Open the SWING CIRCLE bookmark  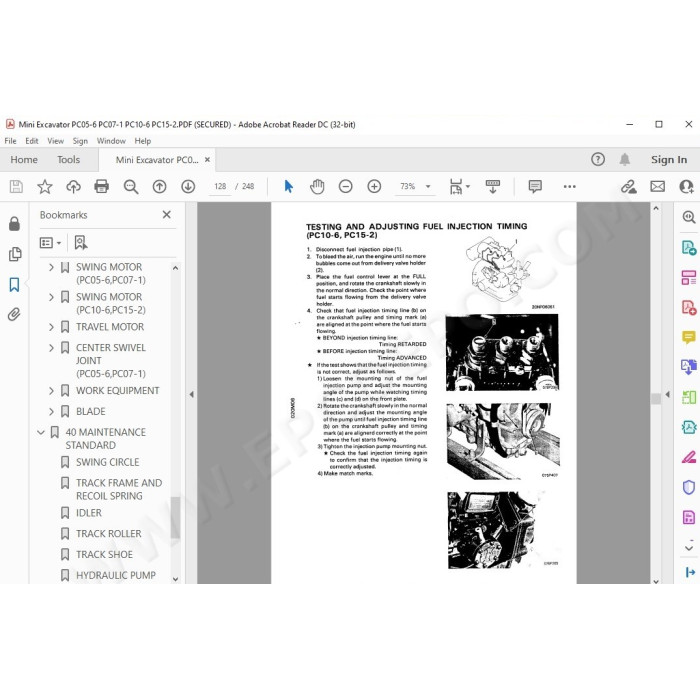pos(108,462)
